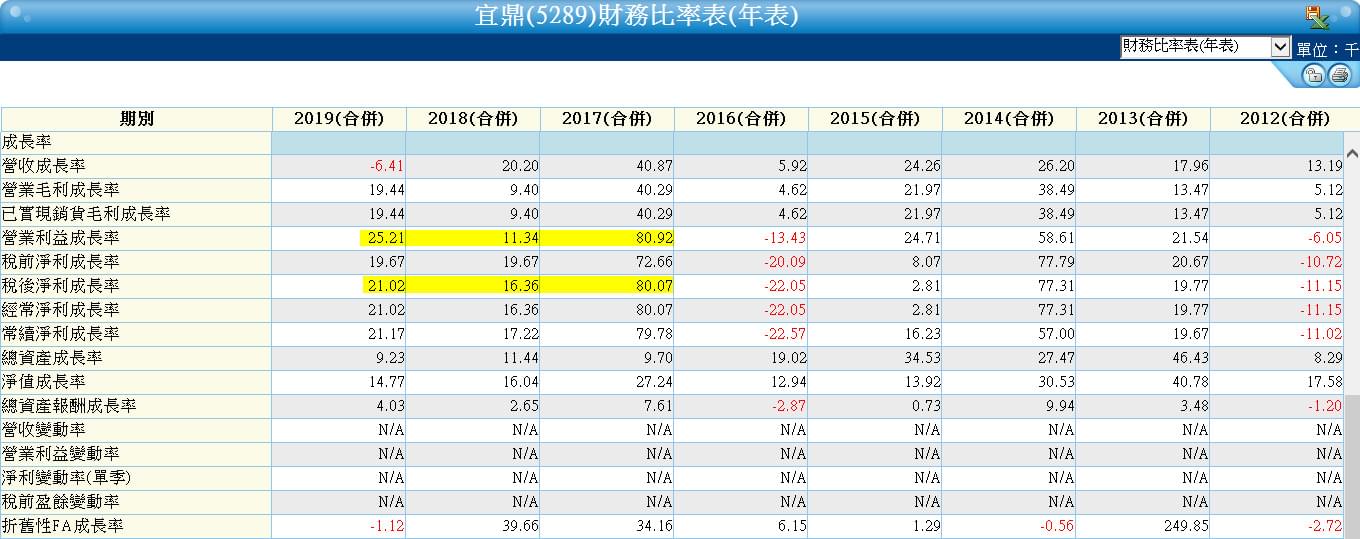Click the highlighted 80.92 cell

[x=652, y=239]
